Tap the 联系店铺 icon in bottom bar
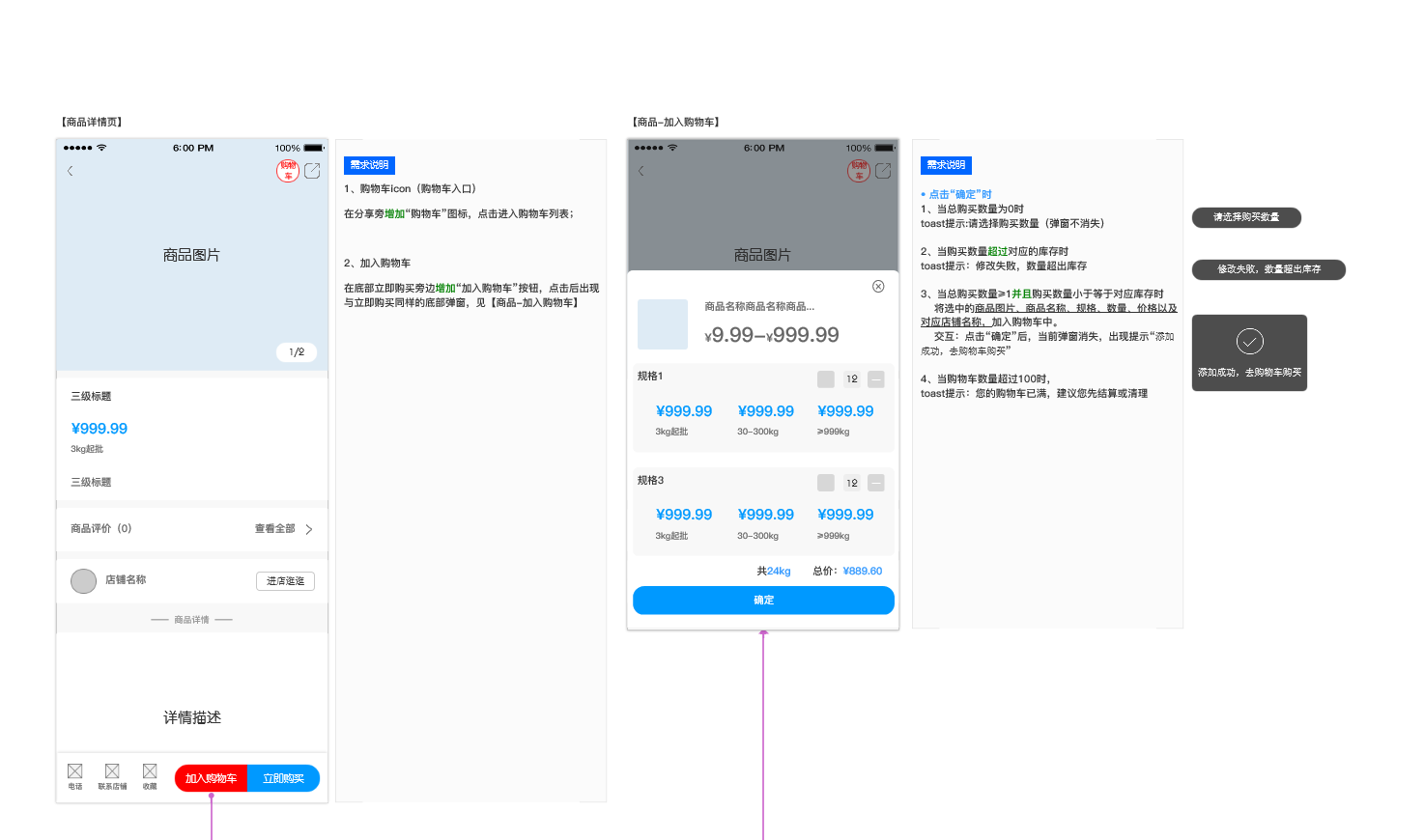 112,770
